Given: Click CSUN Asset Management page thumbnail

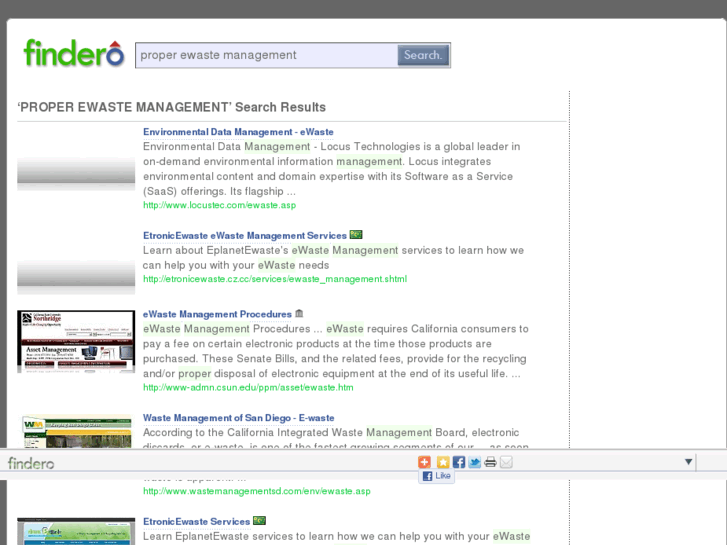Looking at the screenshot, I should click(76, 342).
